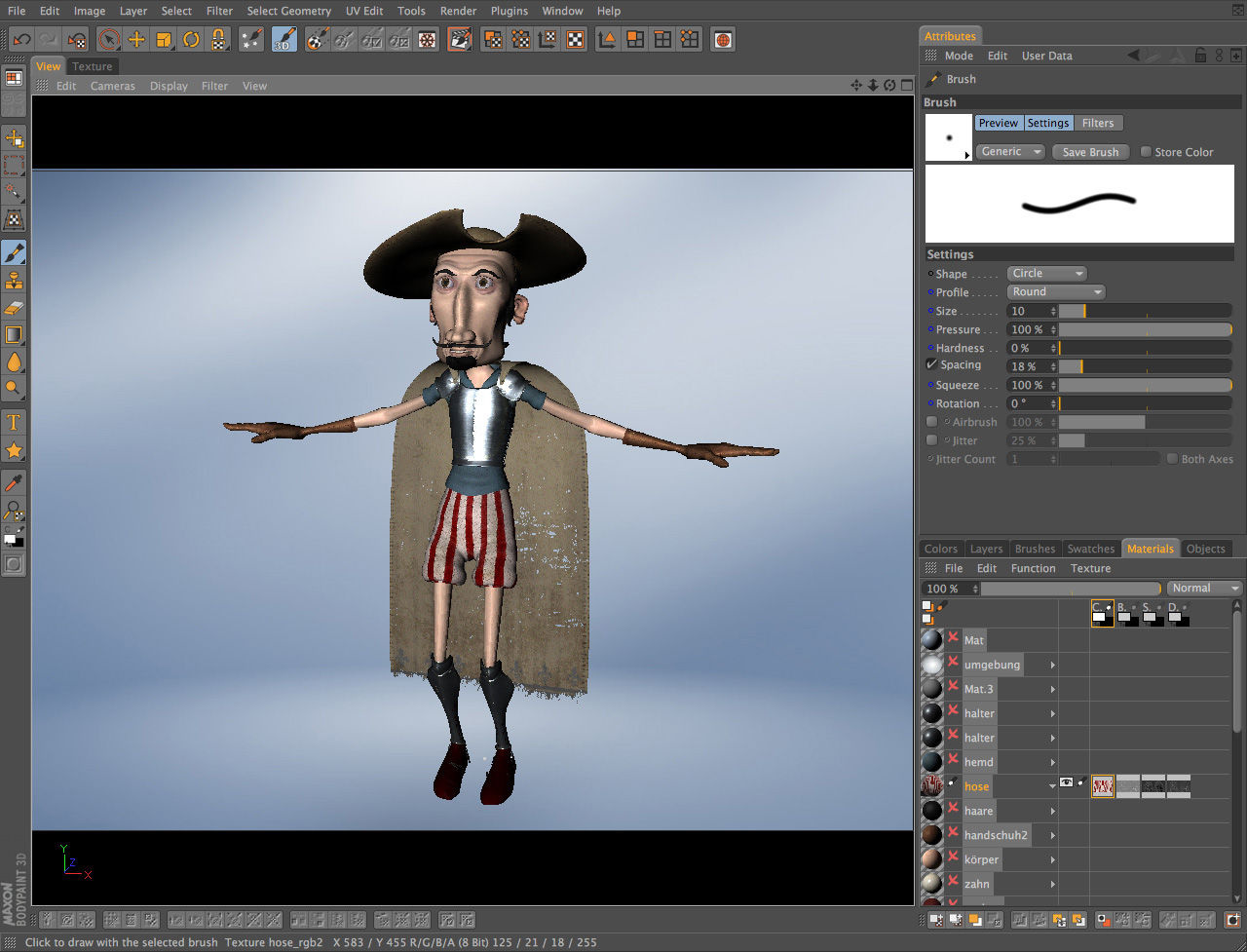1247x952 pixels.
Task: Open the Select Geometry menu
Action: [x=288, y=11]
